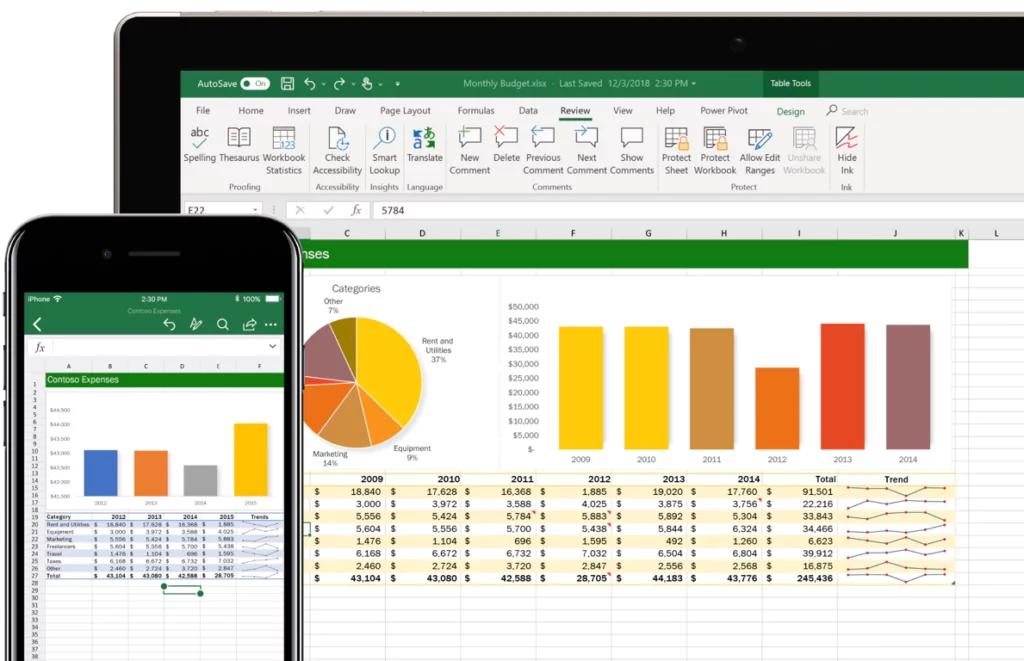The height and width of the screenshot is (661, 1024).
Task: Click the 2013 red bar in chart
Action: coord(842,386)
